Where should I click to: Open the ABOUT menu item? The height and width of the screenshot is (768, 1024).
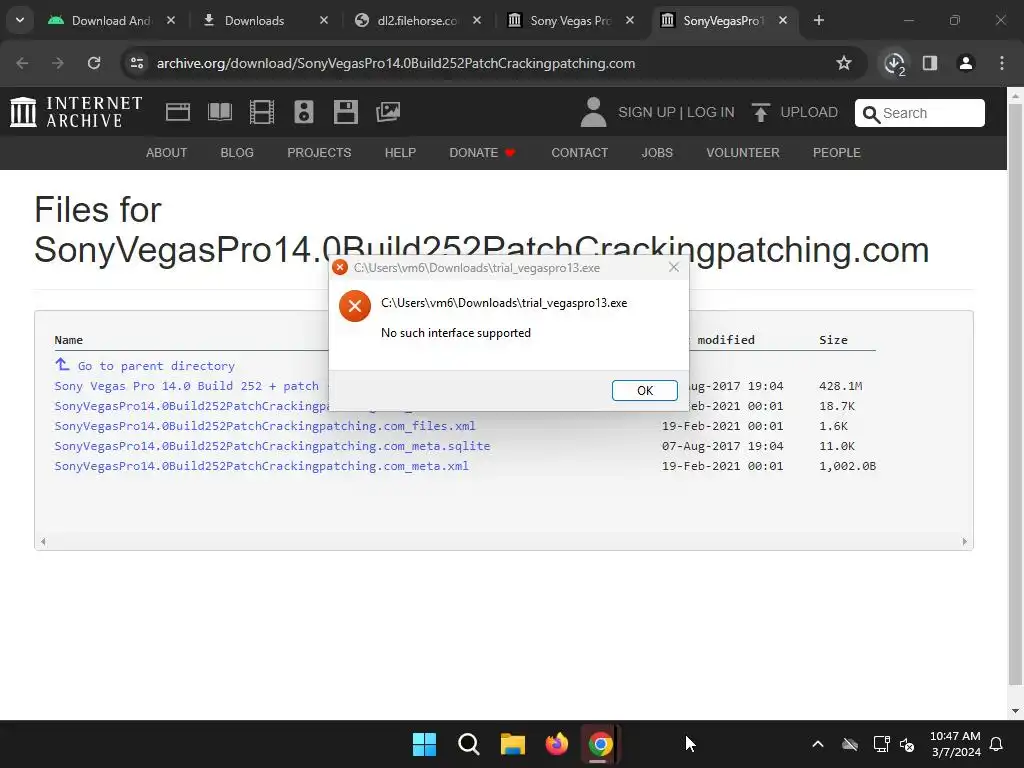point(166,153)
